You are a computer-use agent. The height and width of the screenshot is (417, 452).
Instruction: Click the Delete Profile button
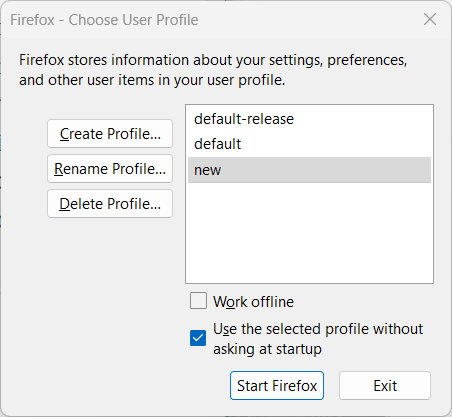(110, 204)
